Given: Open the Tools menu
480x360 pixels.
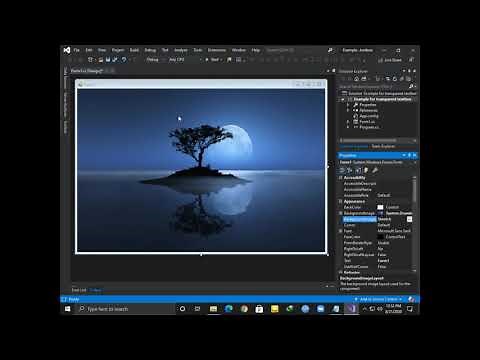Looking at the screenshot, I should [x=198, y=50].
